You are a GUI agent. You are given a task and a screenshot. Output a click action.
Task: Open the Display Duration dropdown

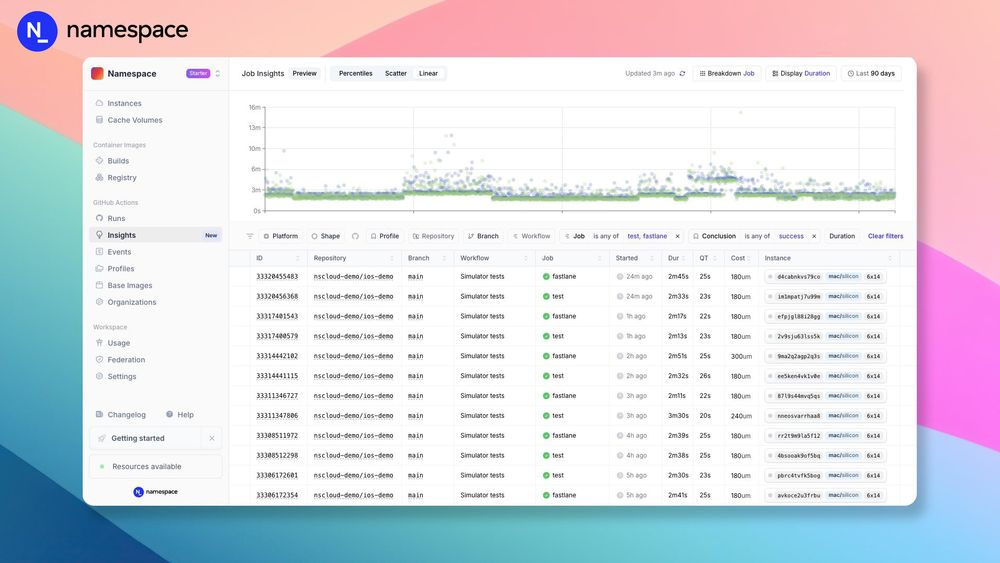click(800, 73)
